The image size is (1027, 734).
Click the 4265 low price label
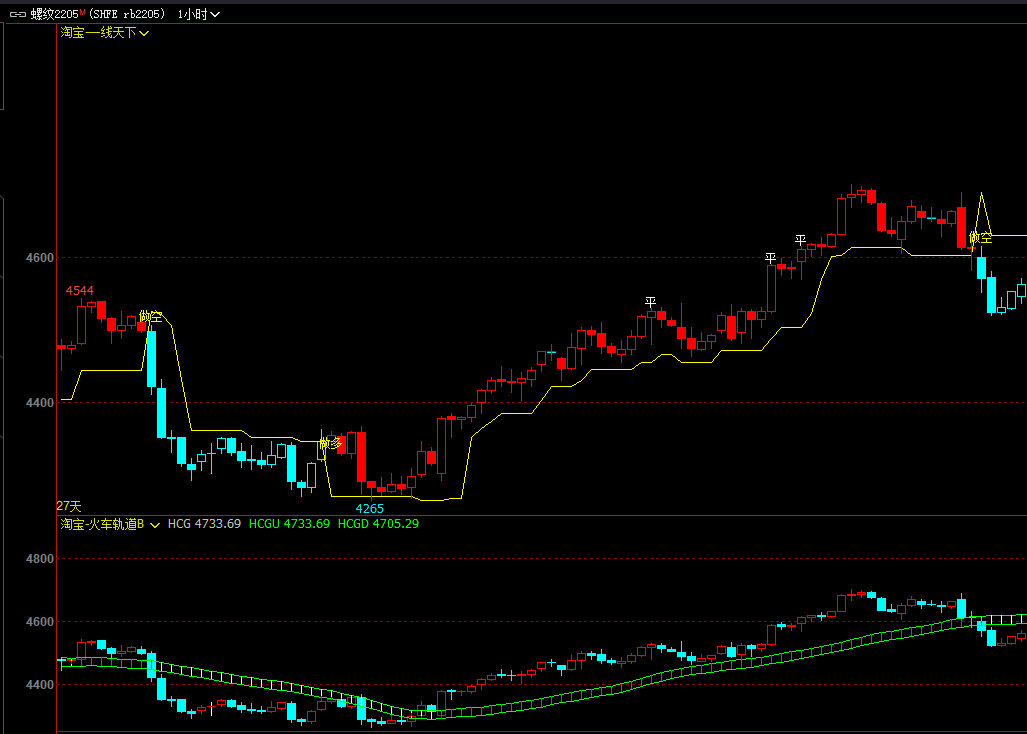369,509
